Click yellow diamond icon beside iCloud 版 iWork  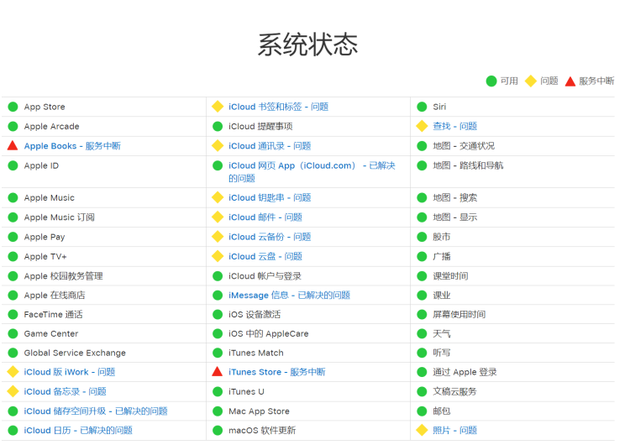coord(13,372)
